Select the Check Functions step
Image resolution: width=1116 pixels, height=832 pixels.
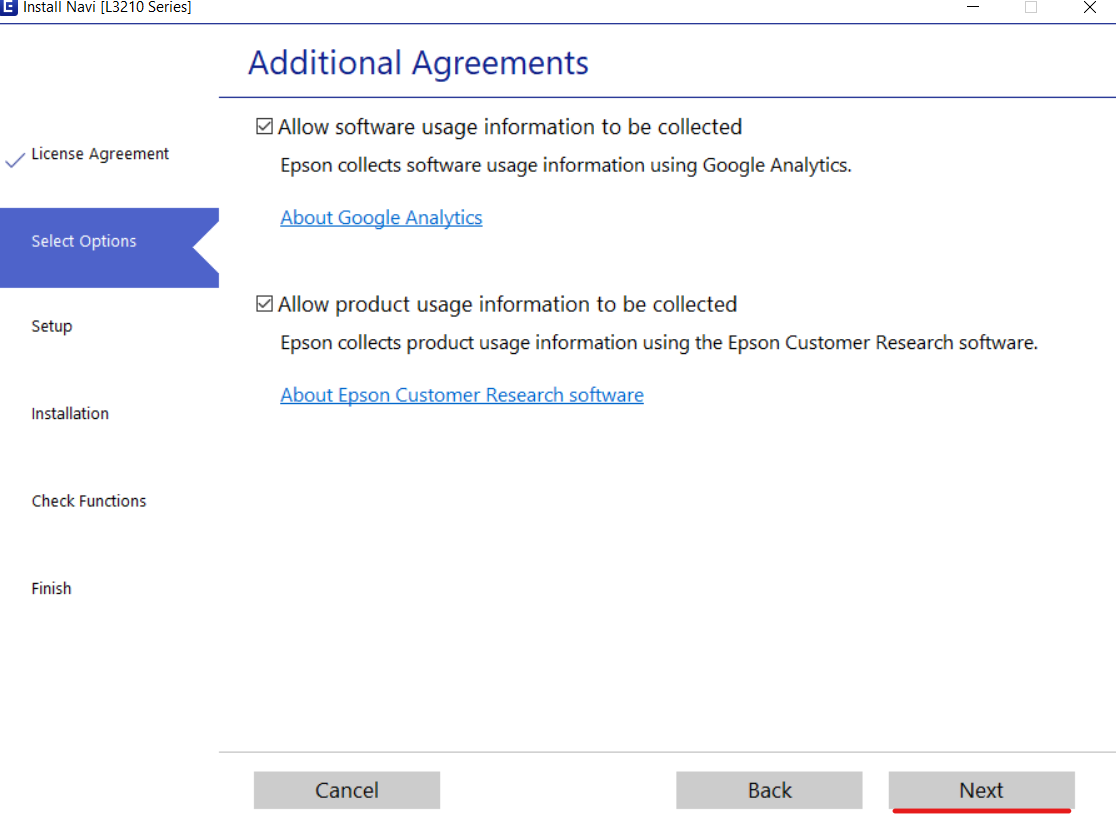click(x=89, y=501)
